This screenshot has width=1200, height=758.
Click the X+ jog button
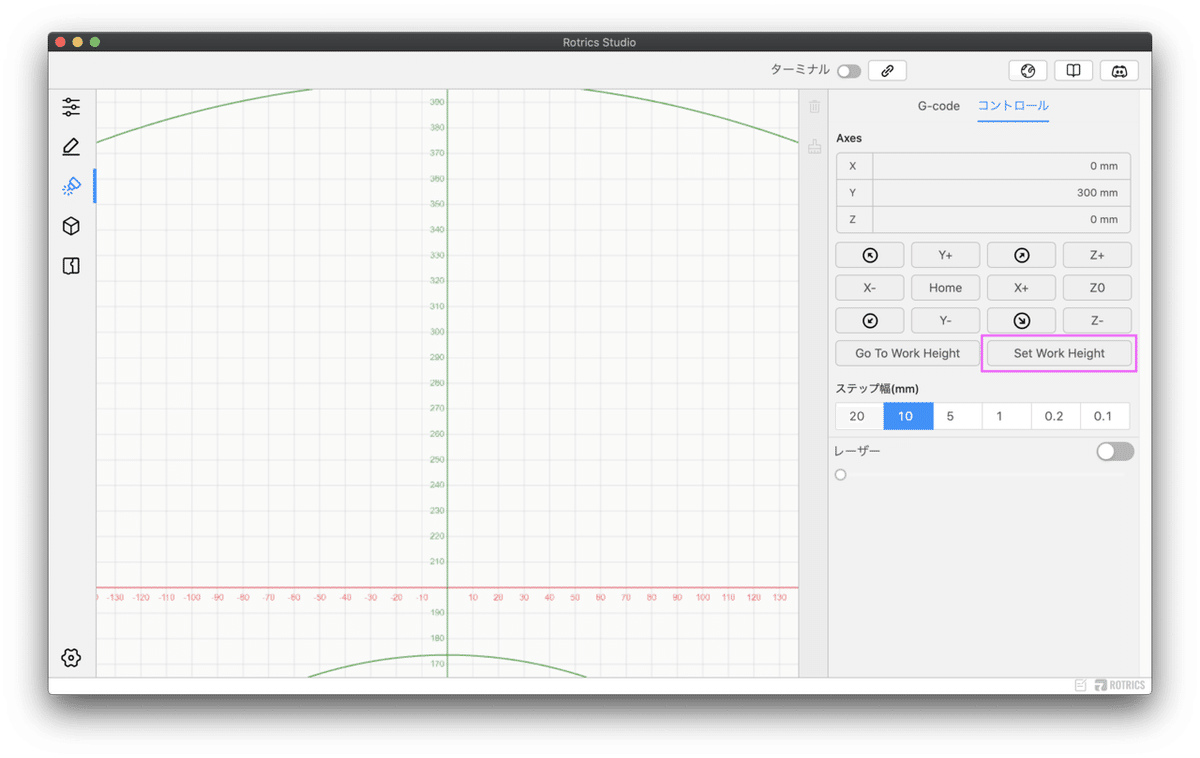point(1021,288)
